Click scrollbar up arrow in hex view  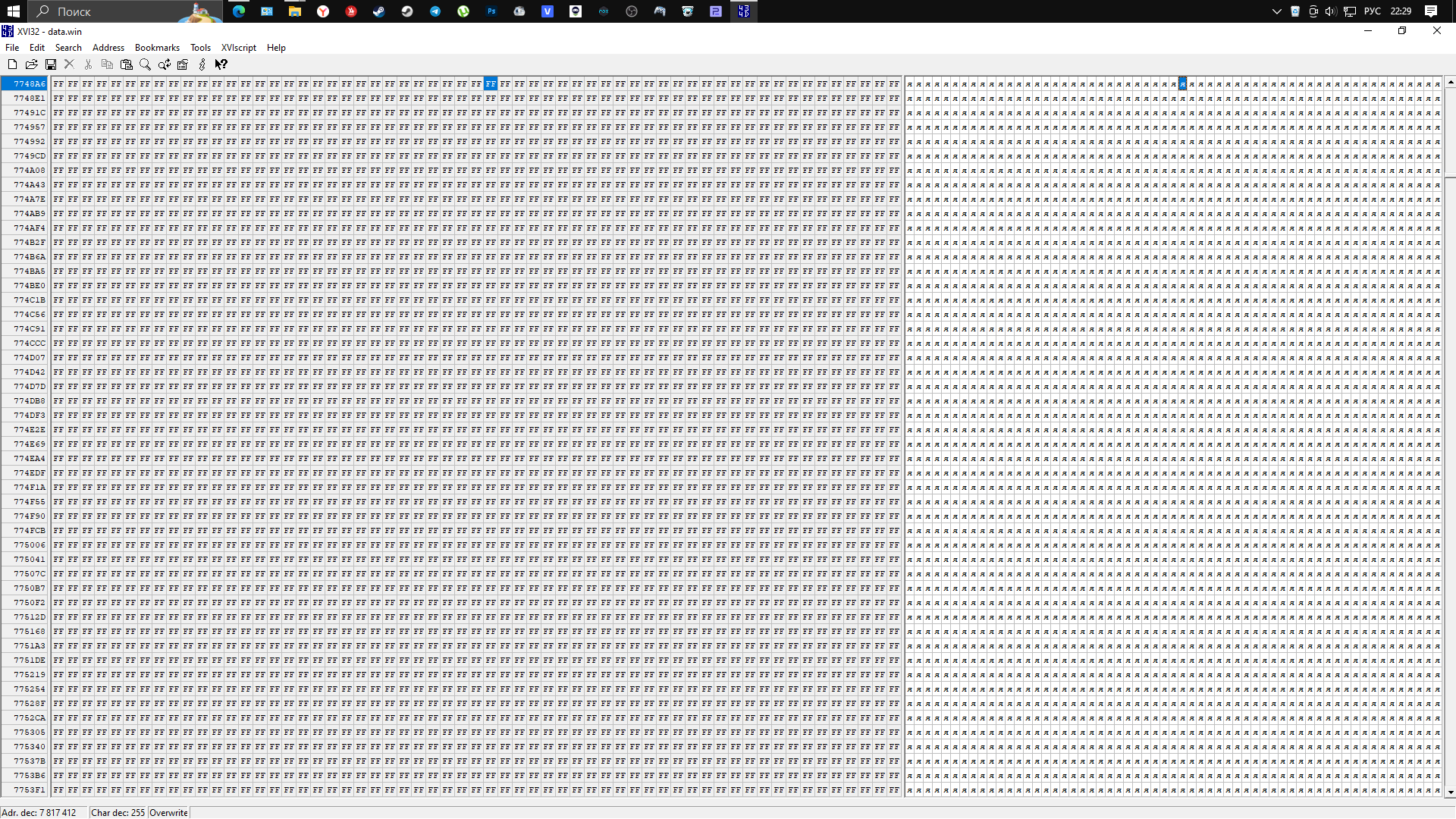pos(1450,82)
